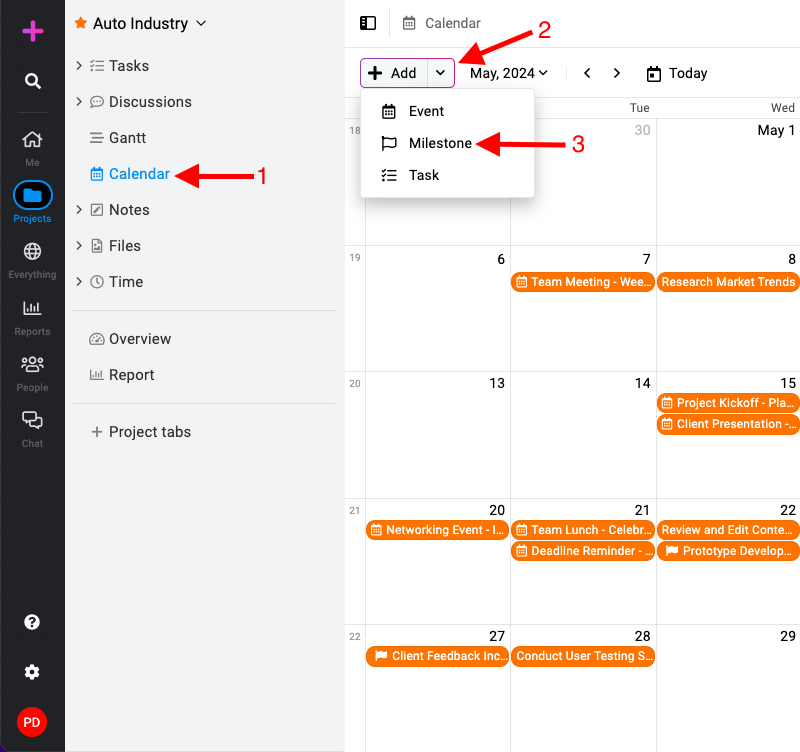Image resolution: width=800 pixels, height=752 pixels.
Task: Open Everything globe icon
Action: pos(32,252)
